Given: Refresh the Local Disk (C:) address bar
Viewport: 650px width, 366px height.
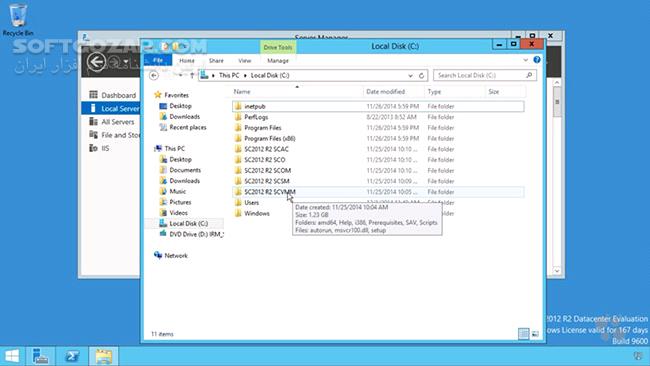Looking at the screenshot, I should pyautogui.click(x=422, y=75).
